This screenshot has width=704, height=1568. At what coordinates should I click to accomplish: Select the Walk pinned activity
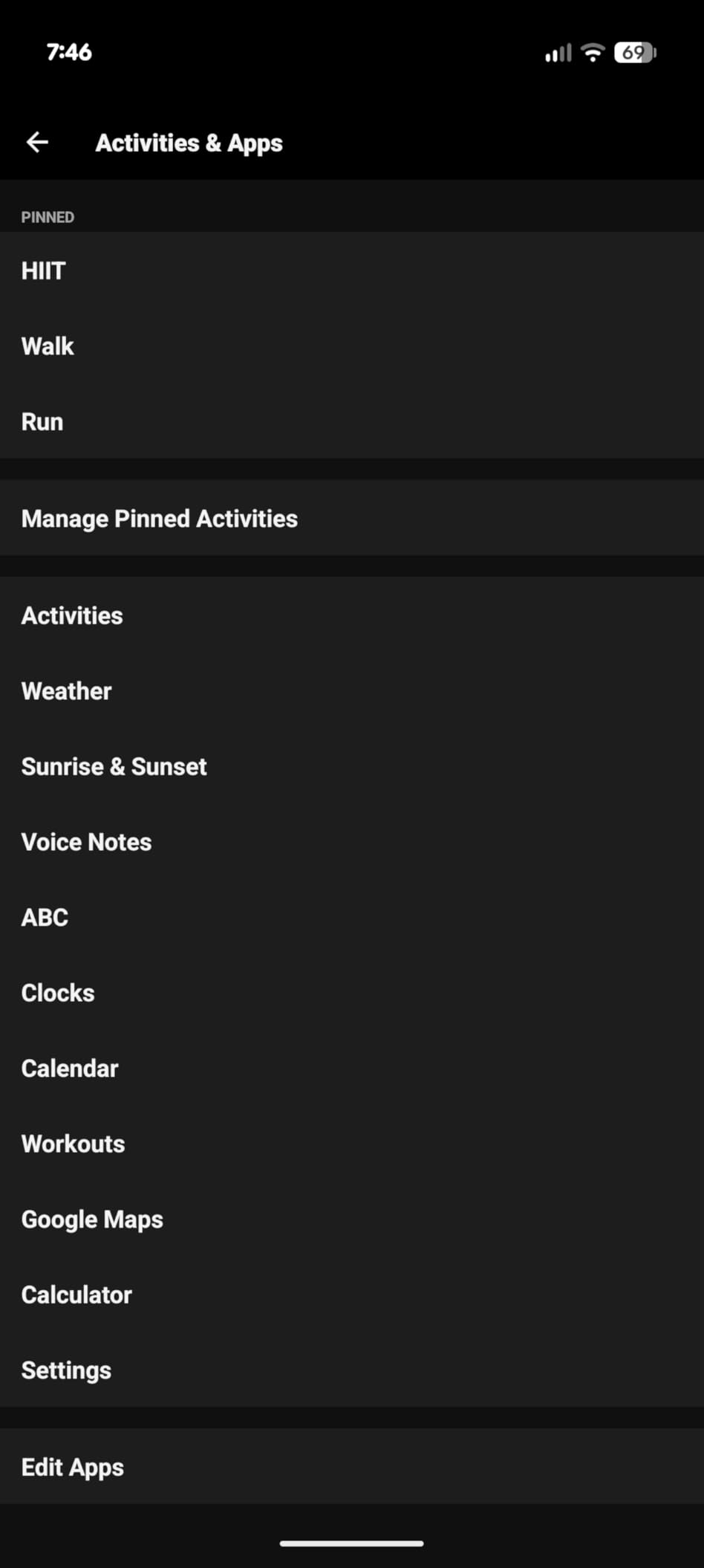352,346
